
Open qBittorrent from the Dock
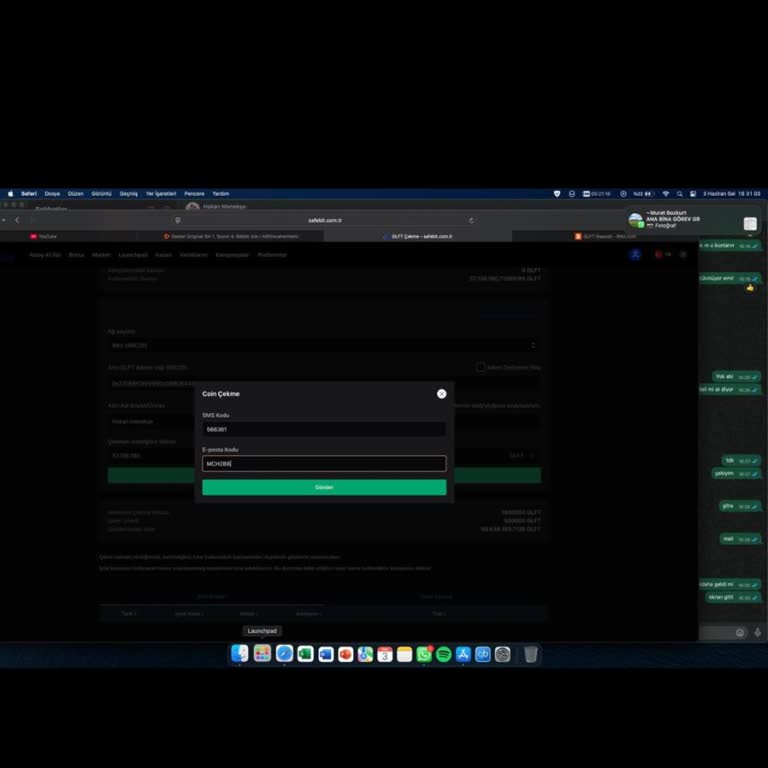(482, 654)
